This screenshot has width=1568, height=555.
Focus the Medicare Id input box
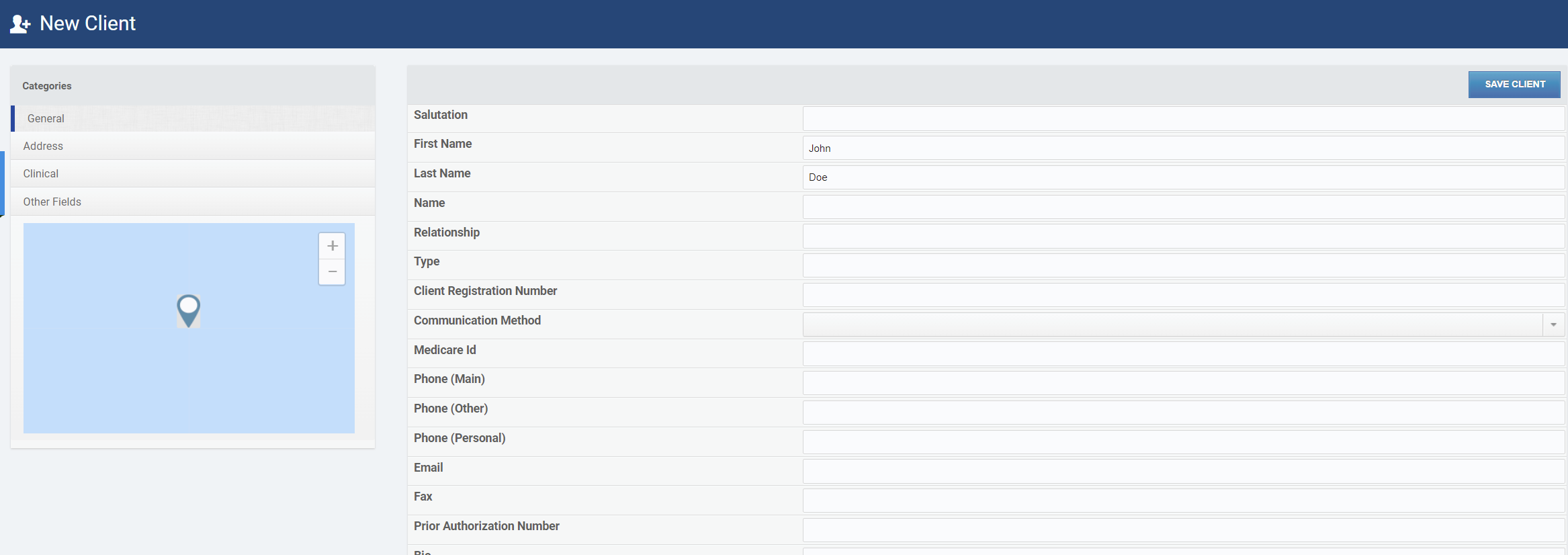click(1182, 354)
